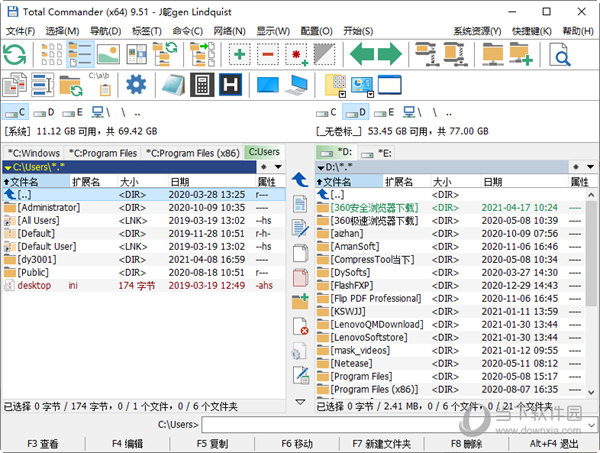
Task: Open 文件(F) menu
Action: click(x=21, y=31)
